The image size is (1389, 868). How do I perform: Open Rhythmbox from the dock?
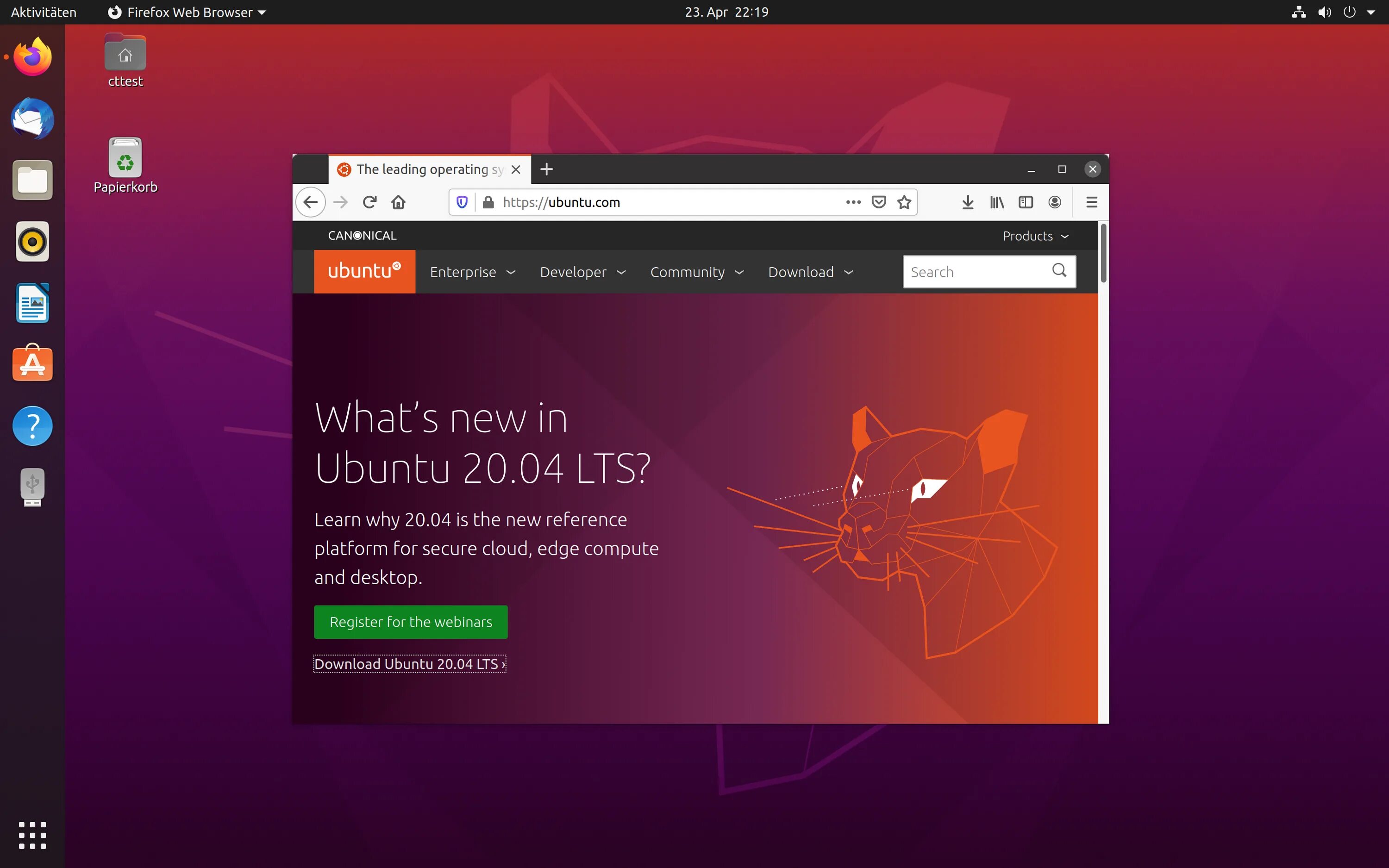[x=32, y=242]
